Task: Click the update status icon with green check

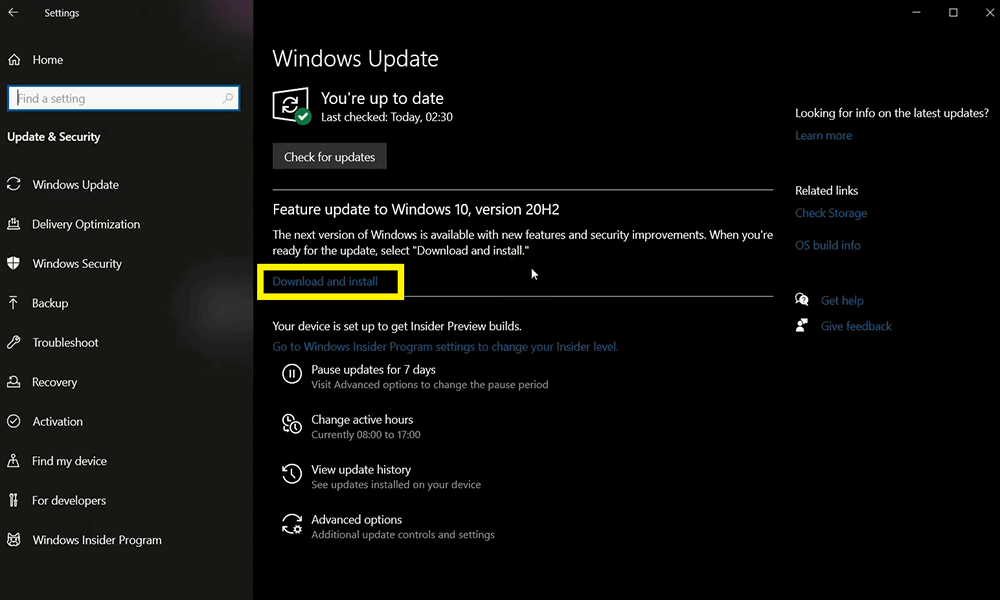Action: pyautogui.click(x=291, y=106)
